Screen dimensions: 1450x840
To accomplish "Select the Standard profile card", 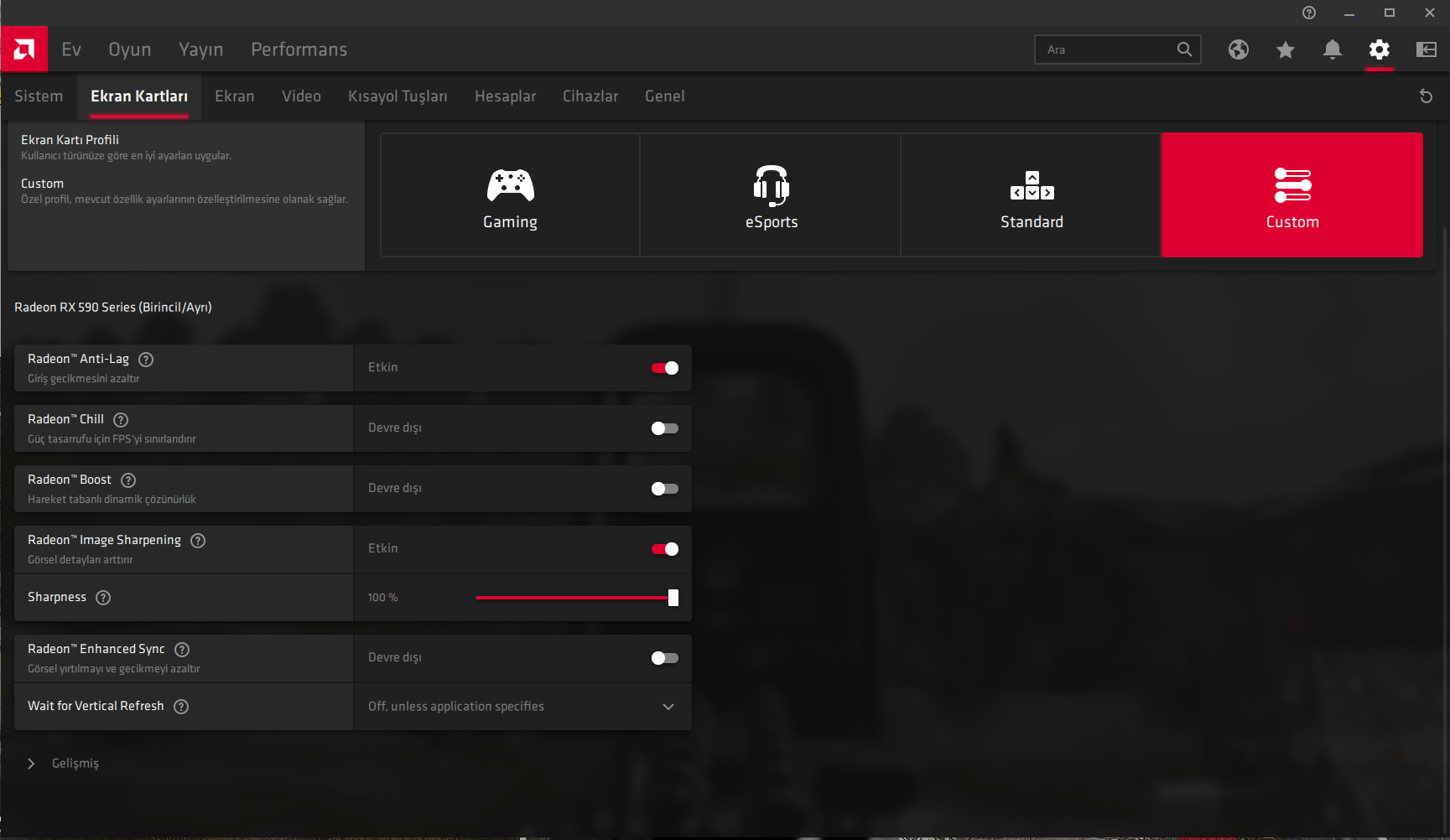I will (1032, 194).
